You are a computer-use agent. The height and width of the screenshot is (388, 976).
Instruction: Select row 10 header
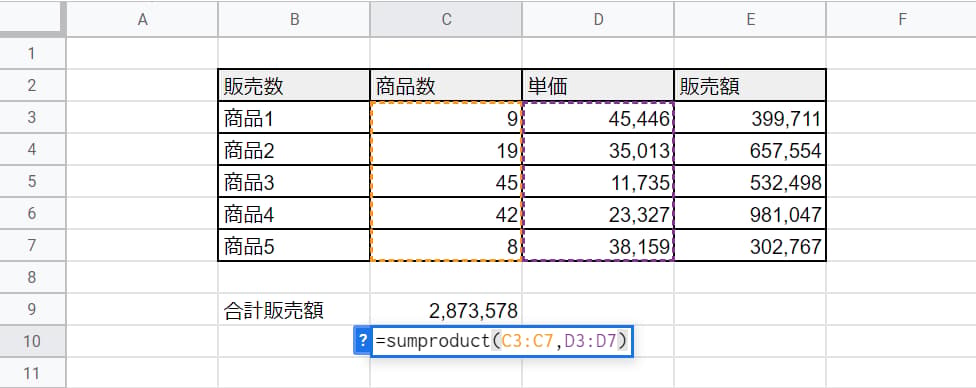tap(32, 341)
